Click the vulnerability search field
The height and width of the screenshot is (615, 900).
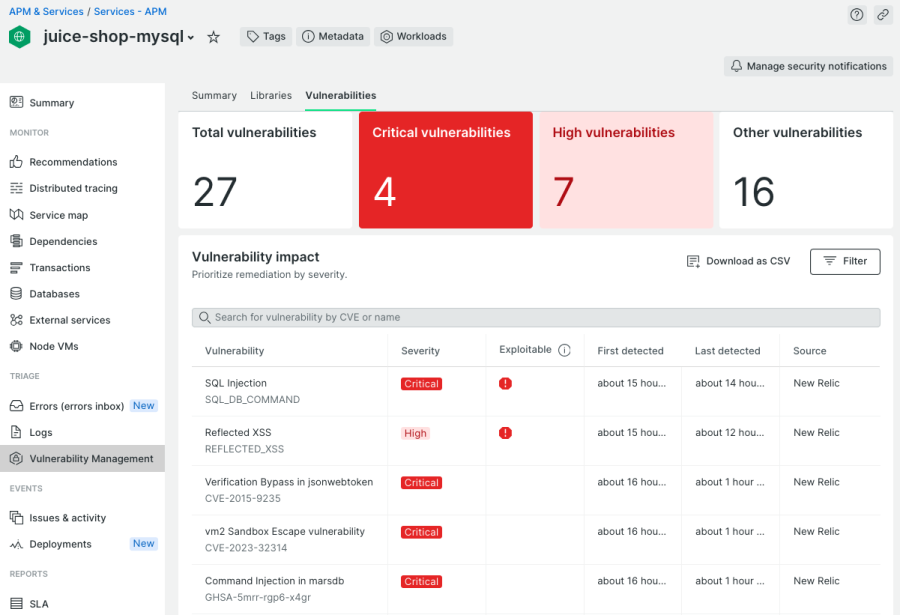(536, 317)
